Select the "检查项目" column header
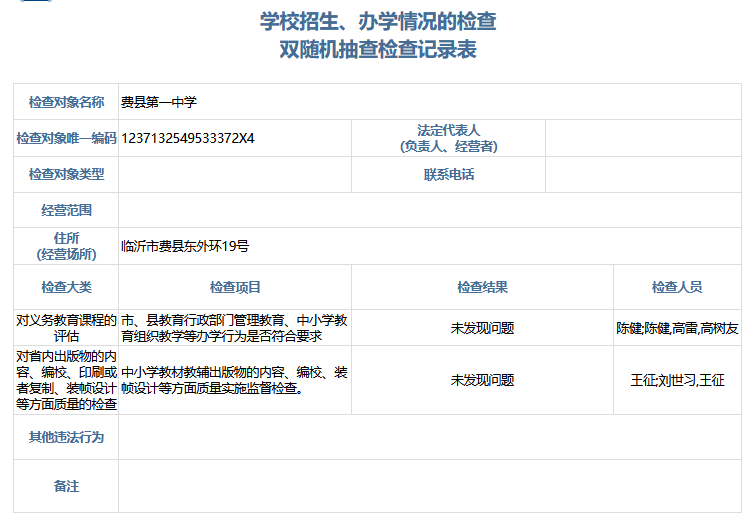Viewport: 754px width, 525px height. [x=235, y=287]
